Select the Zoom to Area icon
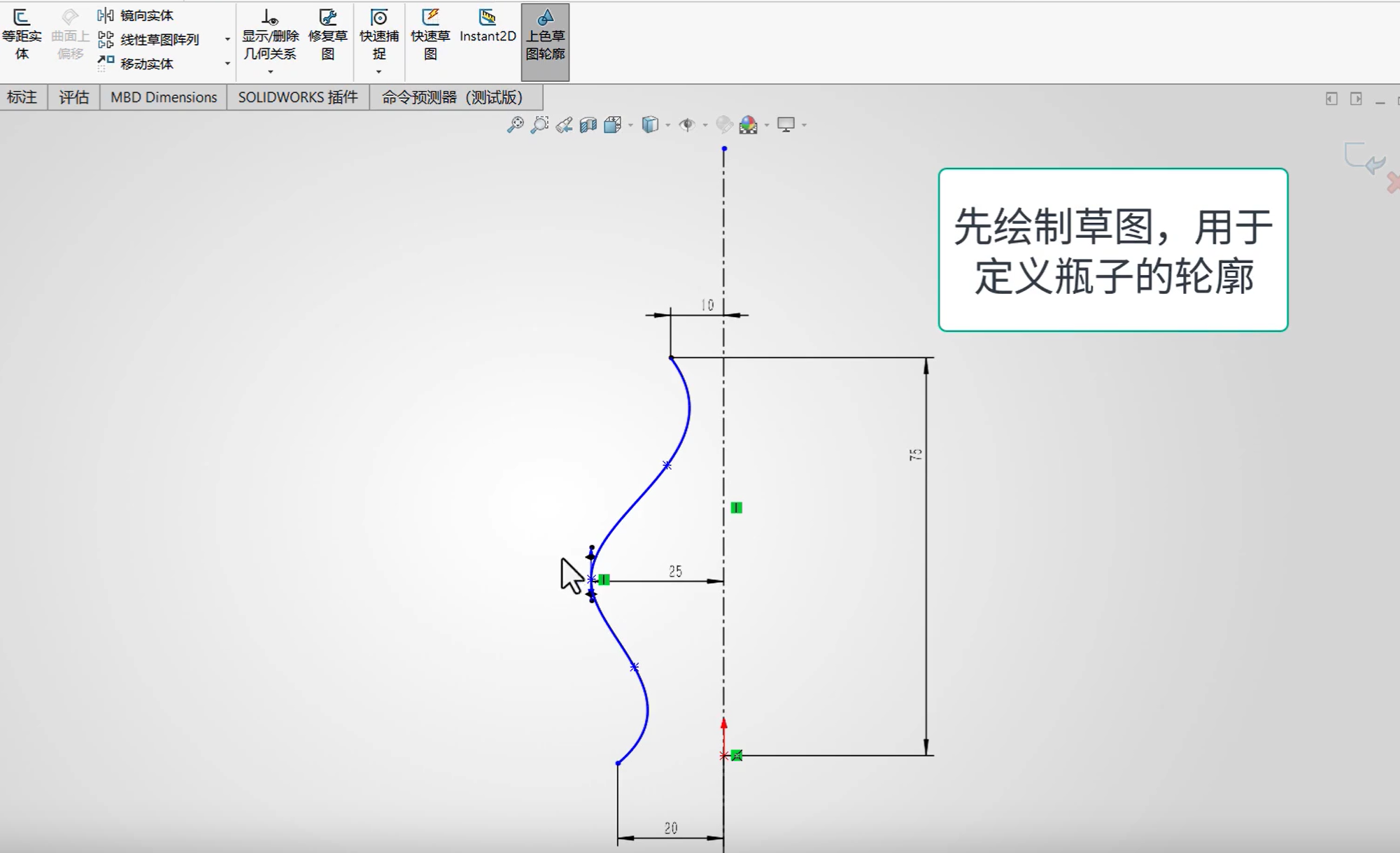The height and width of the screenshot is (853, 1400). click(539, 125)
